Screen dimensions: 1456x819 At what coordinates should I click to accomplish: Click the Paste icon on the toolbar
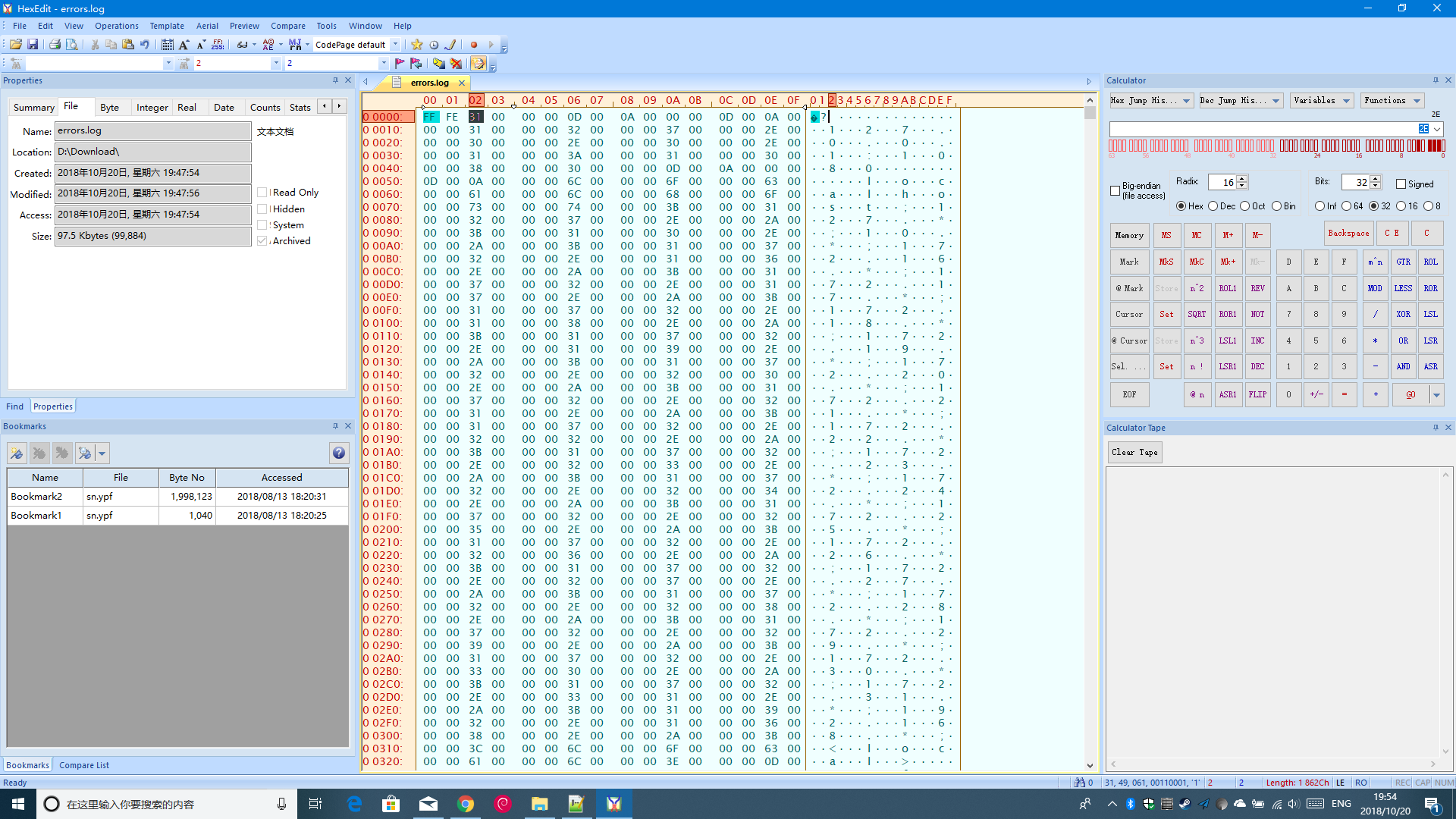coord(128,45)
